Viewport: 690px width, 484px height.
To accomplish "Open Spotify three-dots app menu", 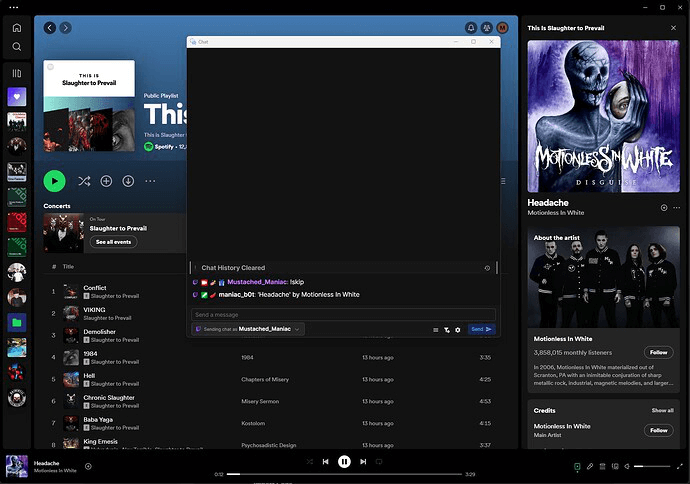I will [x=13, y=7].
